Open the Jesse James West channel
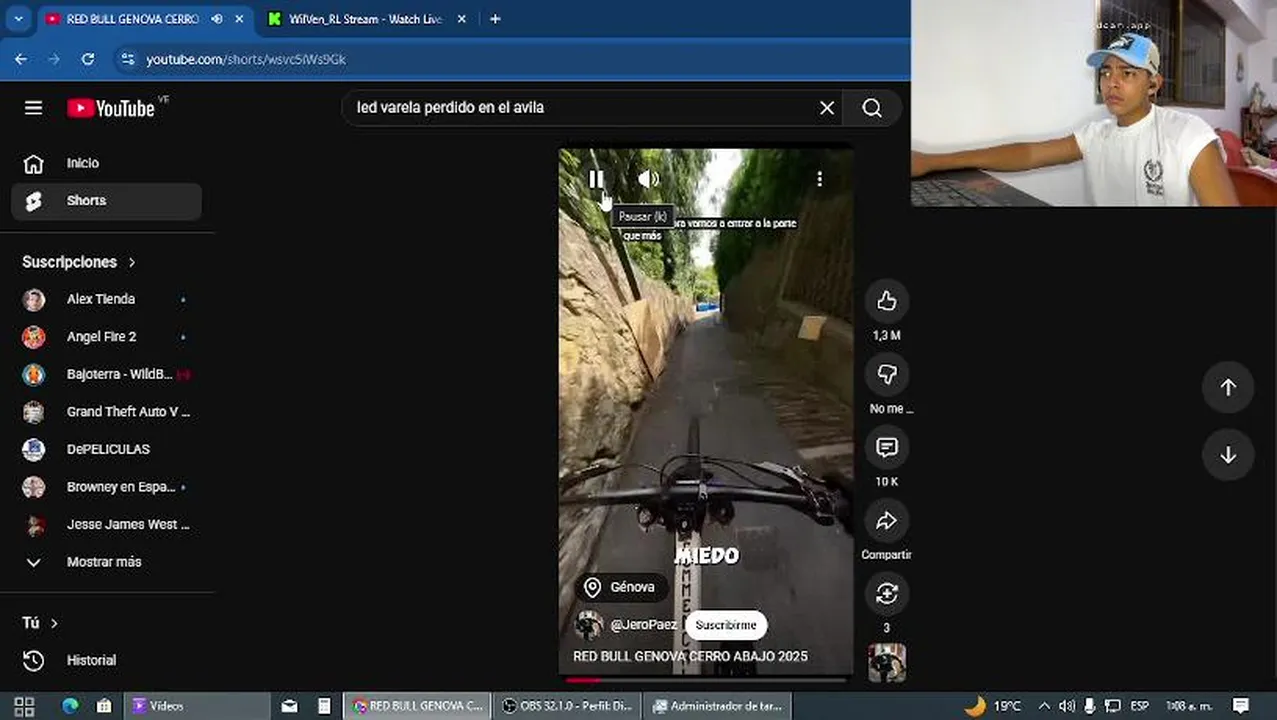Viewport: 1277px width, 720px height. click(x=107, y=524)
